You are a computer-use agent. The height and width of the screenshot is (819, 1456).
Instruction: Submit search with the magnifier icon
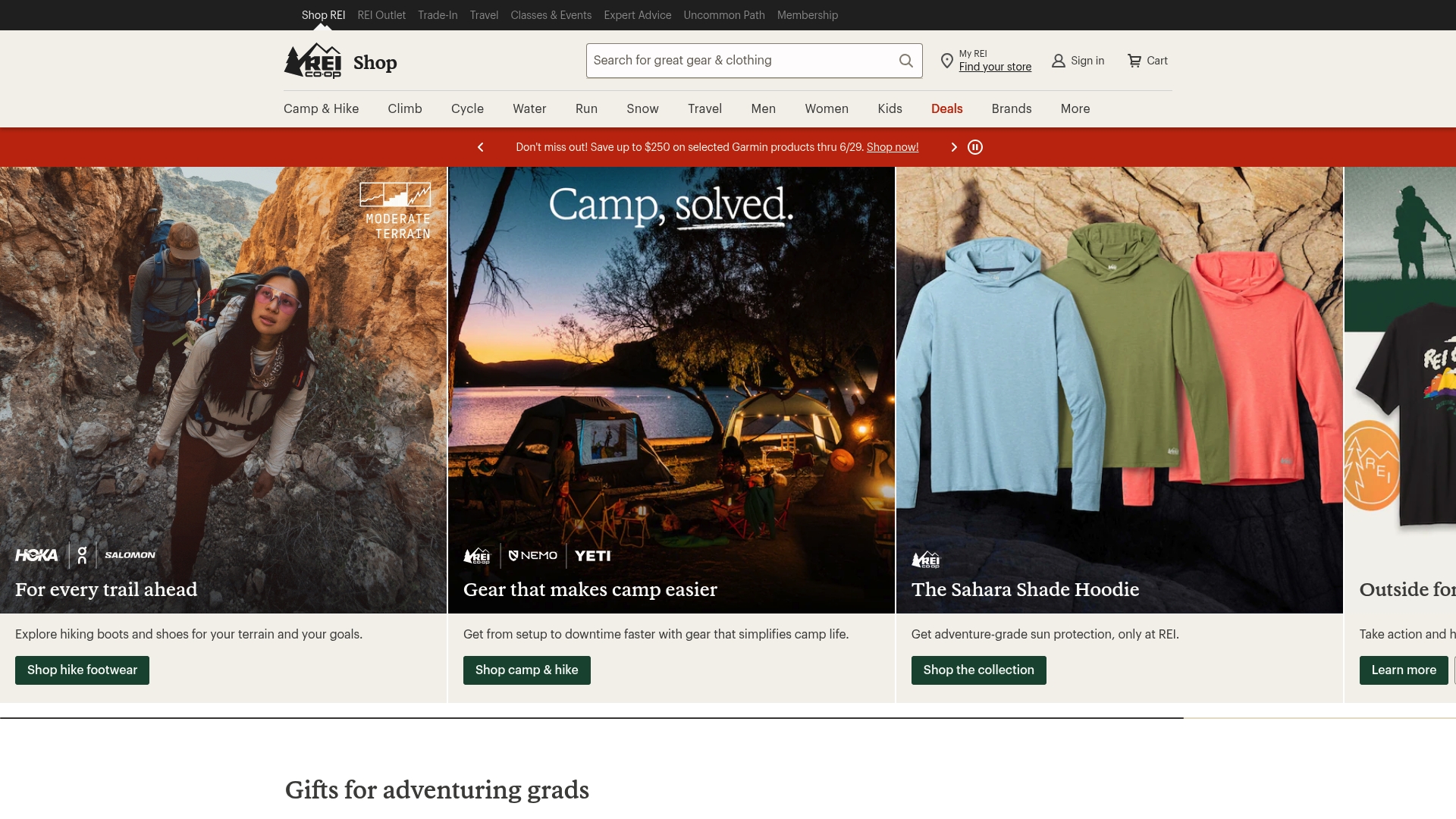pos(906,61)
